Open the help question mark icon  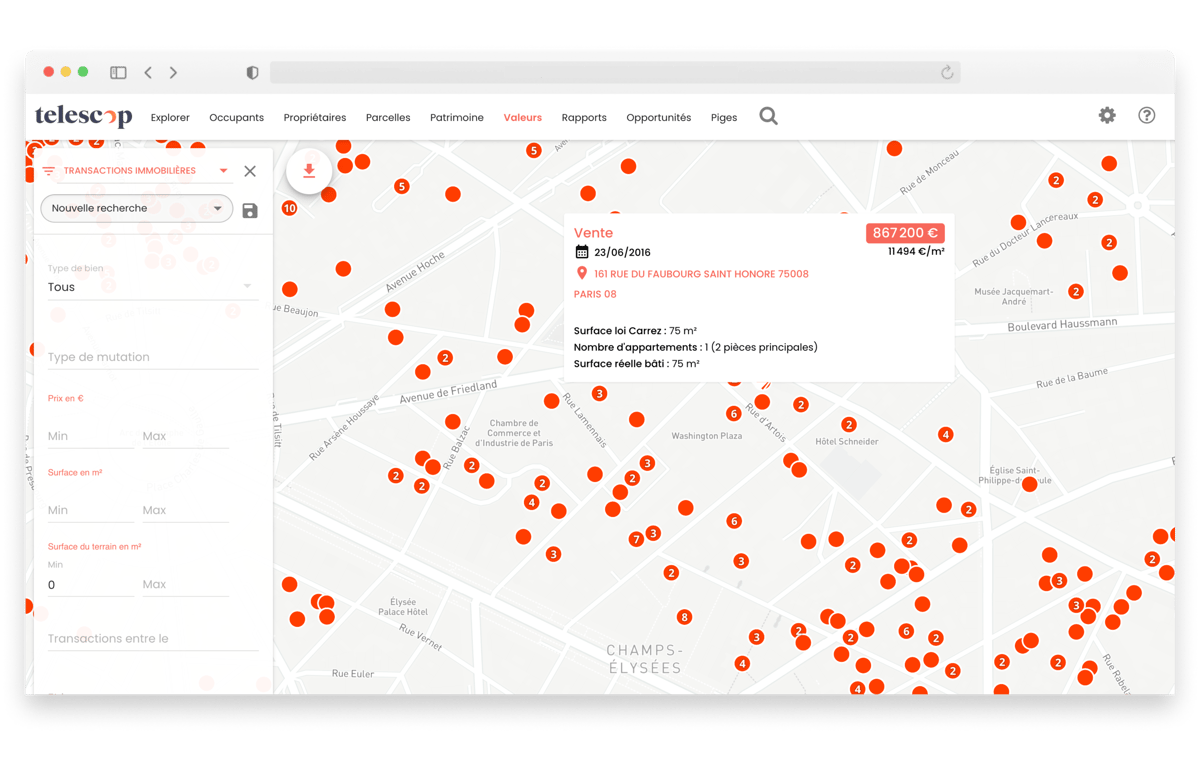coord(1146,115)
